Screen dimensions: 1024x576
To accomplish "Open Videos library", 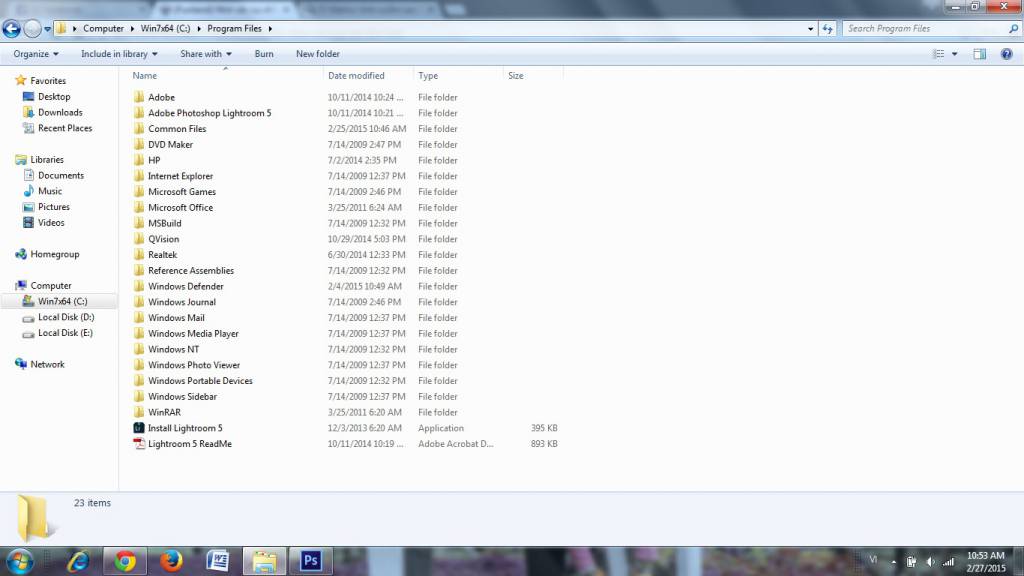I will tap(51, 223).
